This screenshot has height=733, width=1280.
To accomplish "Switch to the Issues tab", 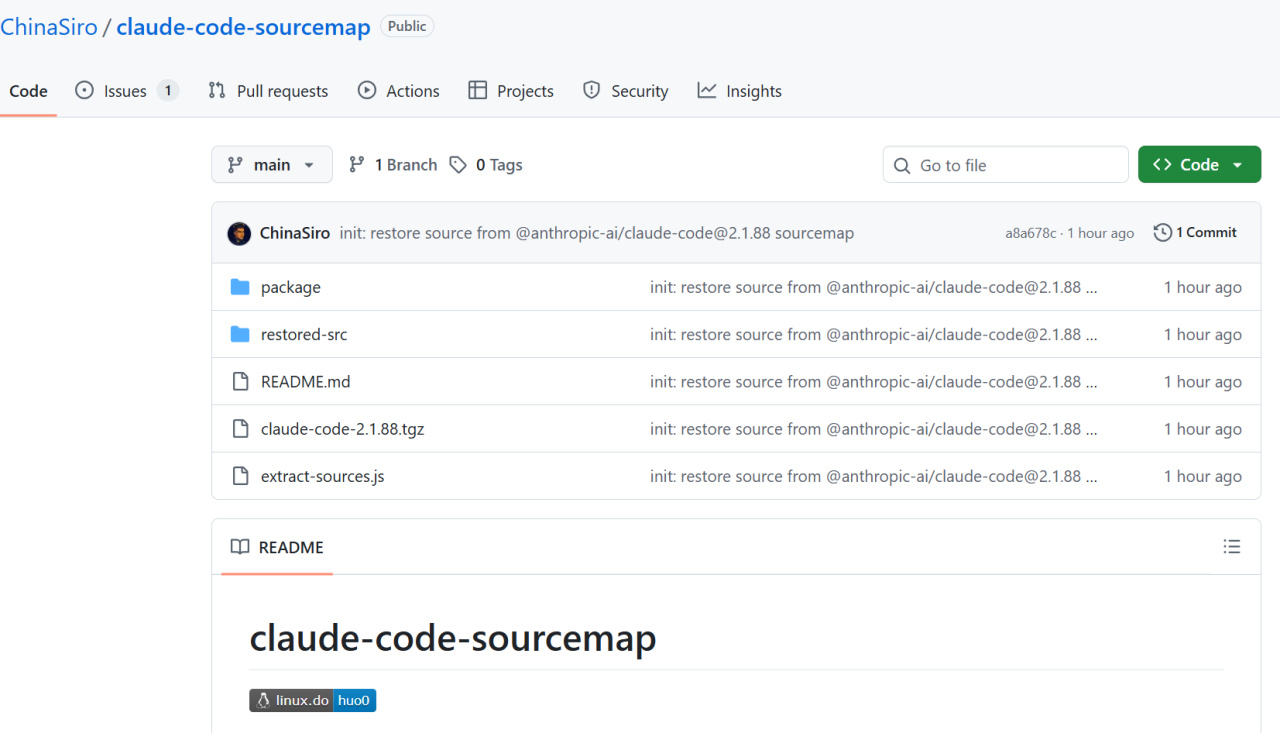I will (125, 91).
